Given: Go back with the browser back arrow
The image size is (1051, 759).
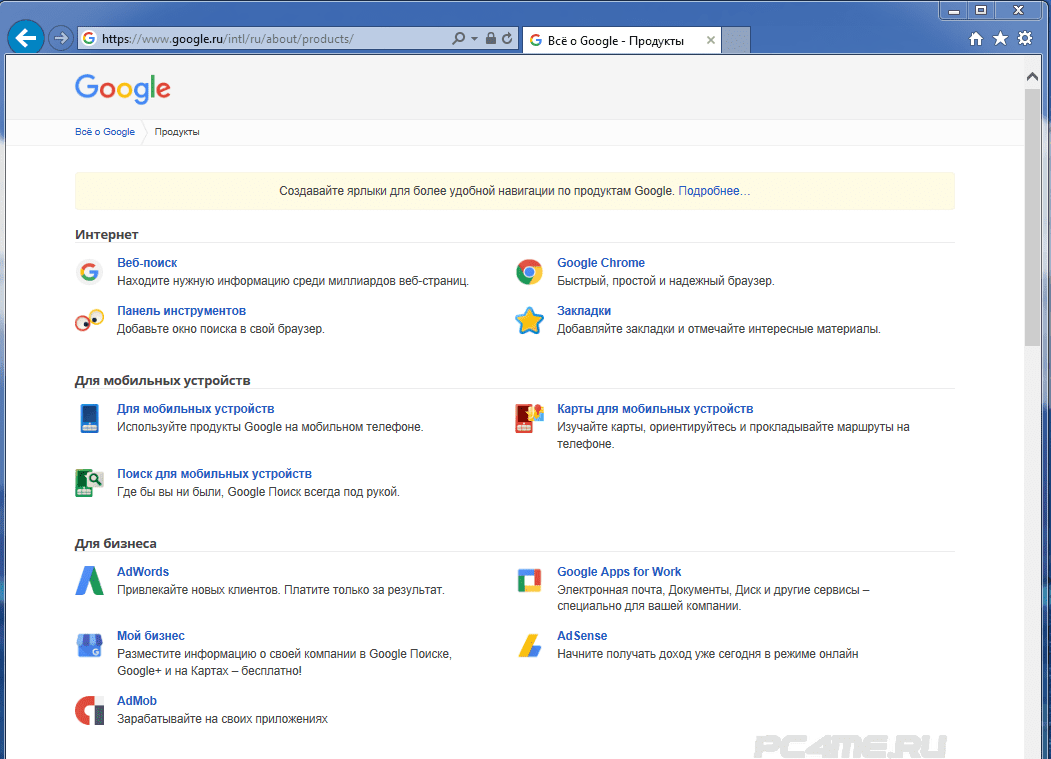Looking at the screenshot, I should click(x=25, y=38).
